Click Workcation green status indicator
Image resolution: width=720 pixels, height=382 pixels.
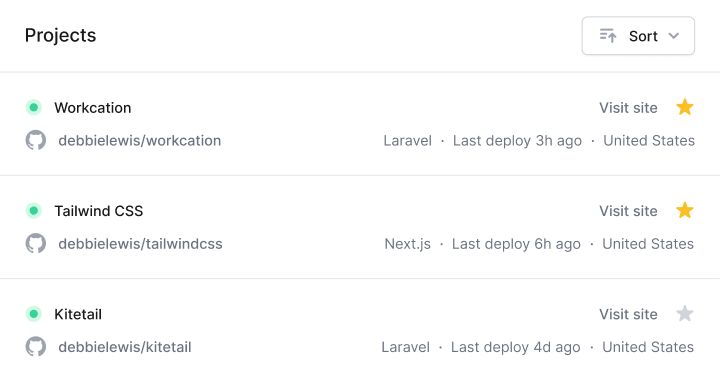(x=34, y=107)
